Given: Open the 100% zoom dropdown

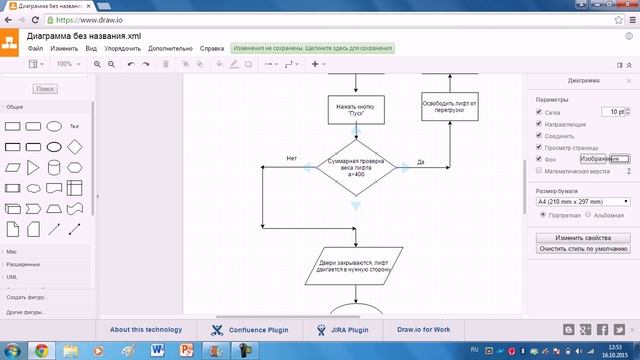Looking at the screenshot, I should [x=69, y=64].
